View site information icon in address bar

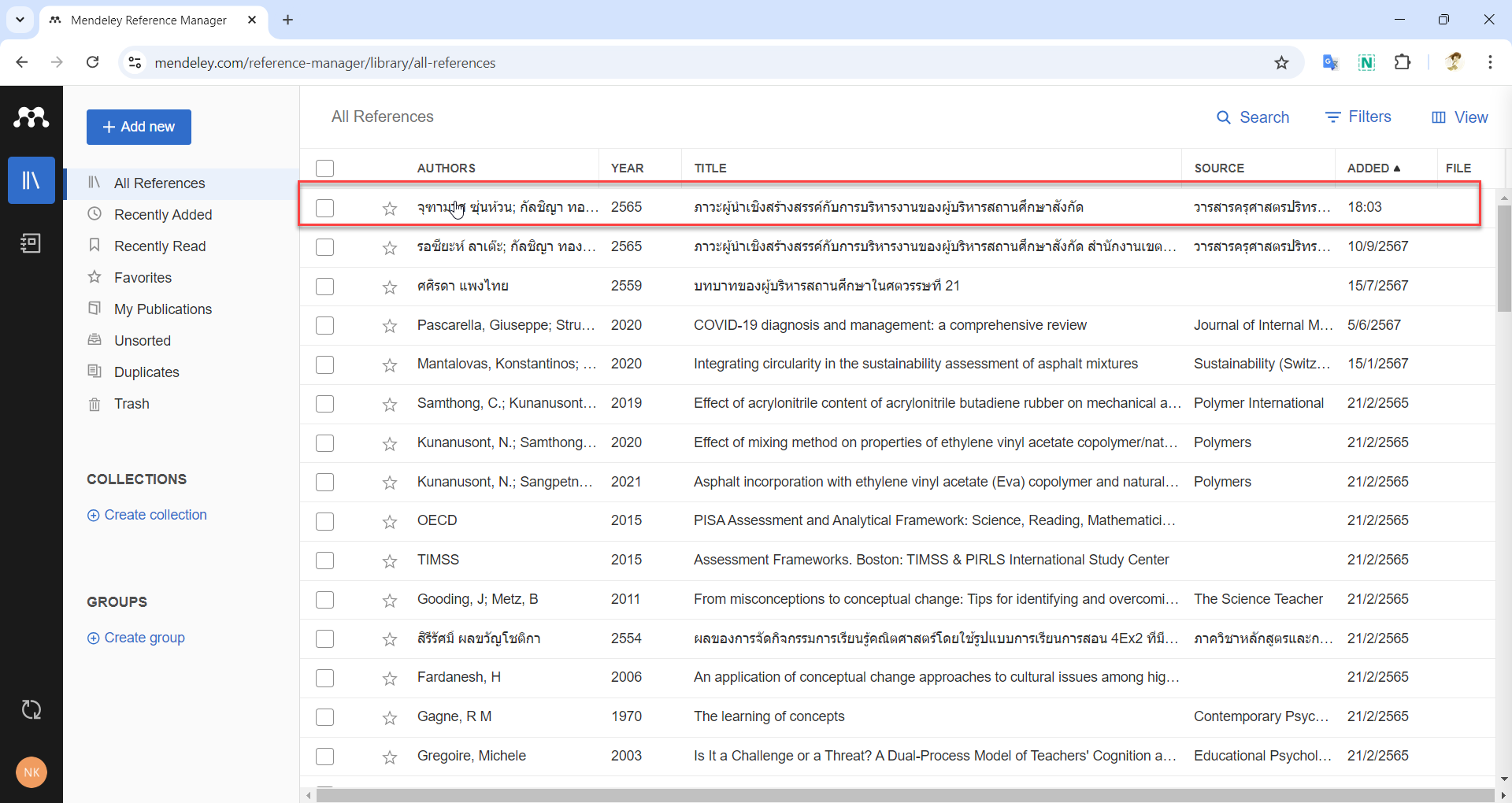(x=135, y=62)
